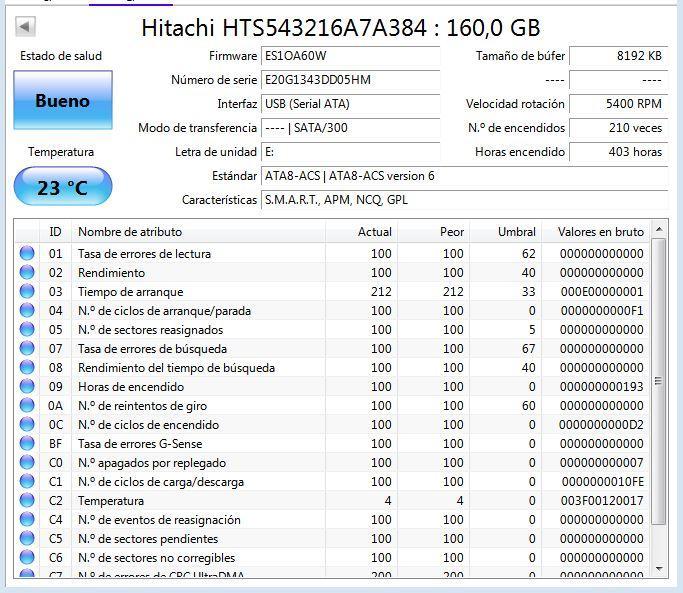
Task: Click the Temperatura attribute name in row C2
Action: click(x=111, y=501)
